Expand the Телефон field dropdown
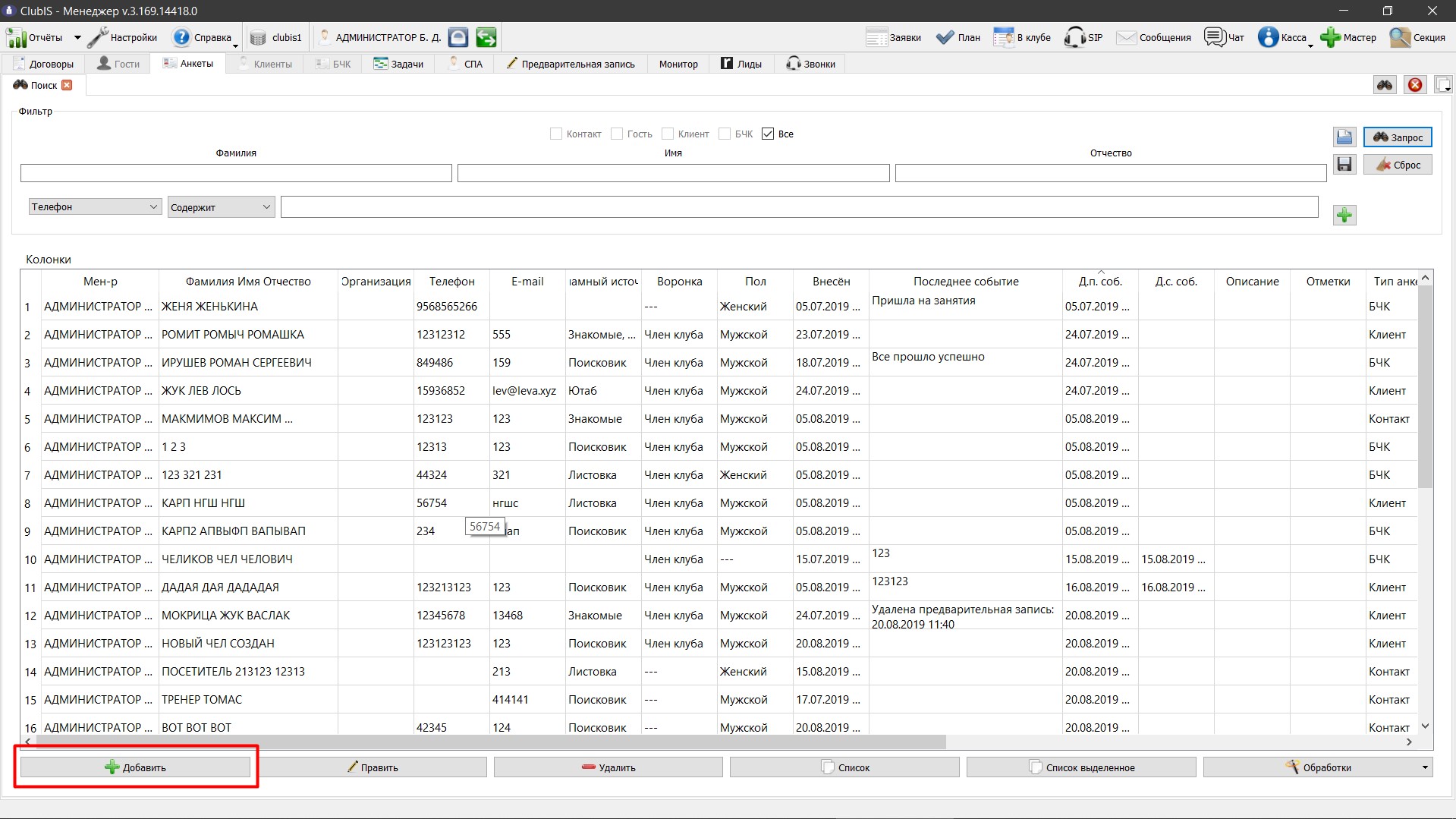 point(95,206)
